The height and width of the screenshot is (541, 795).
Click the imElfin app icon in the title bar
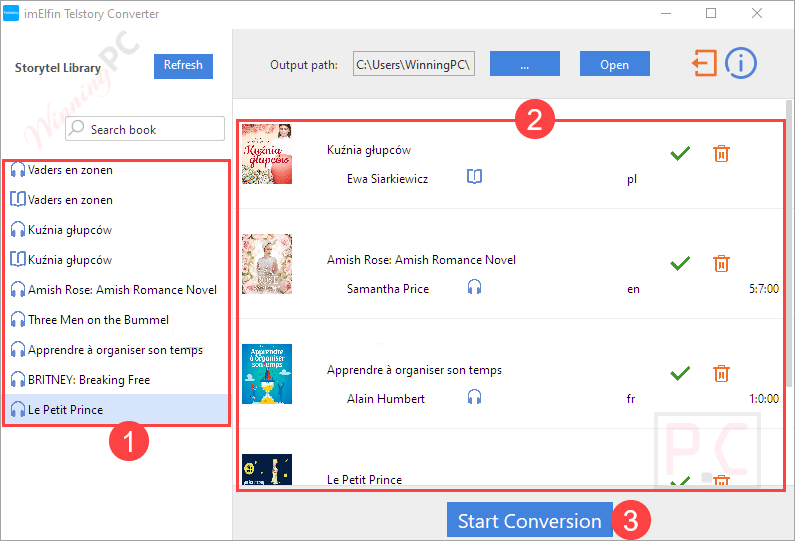(11, 13)
